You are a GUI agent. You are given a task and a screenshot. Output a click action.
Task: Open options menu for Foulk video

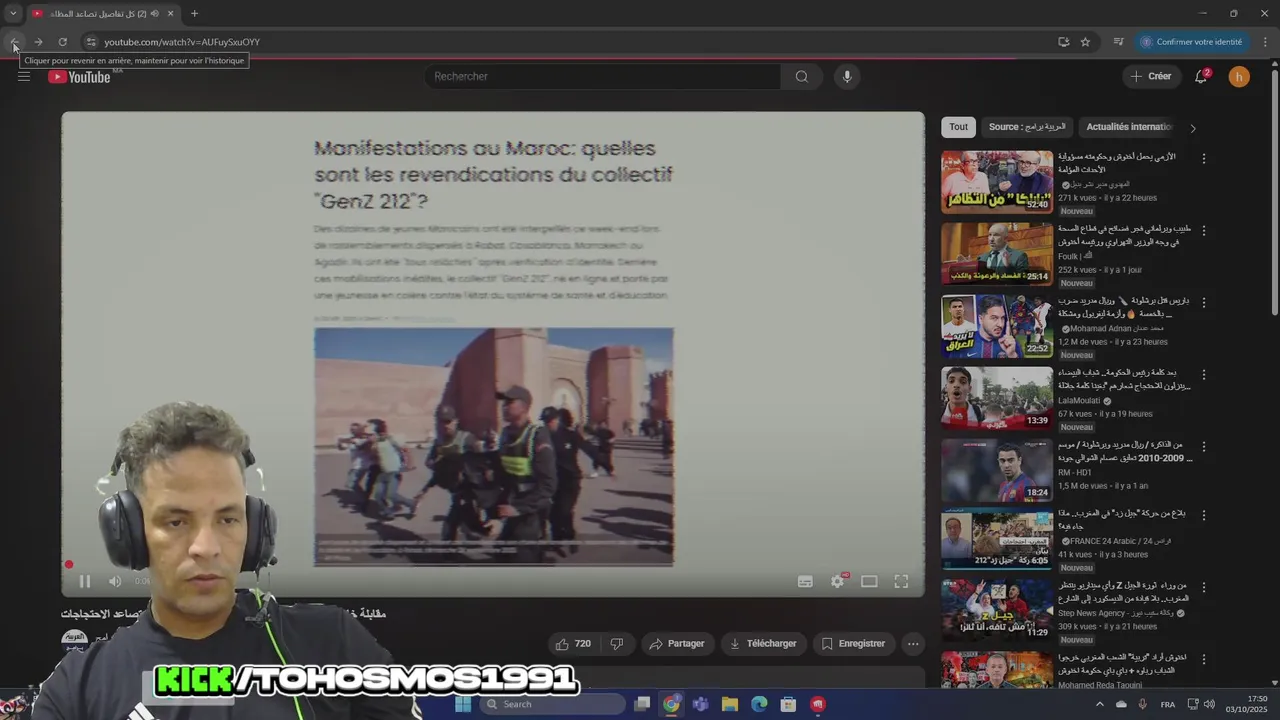[1204, 231]
